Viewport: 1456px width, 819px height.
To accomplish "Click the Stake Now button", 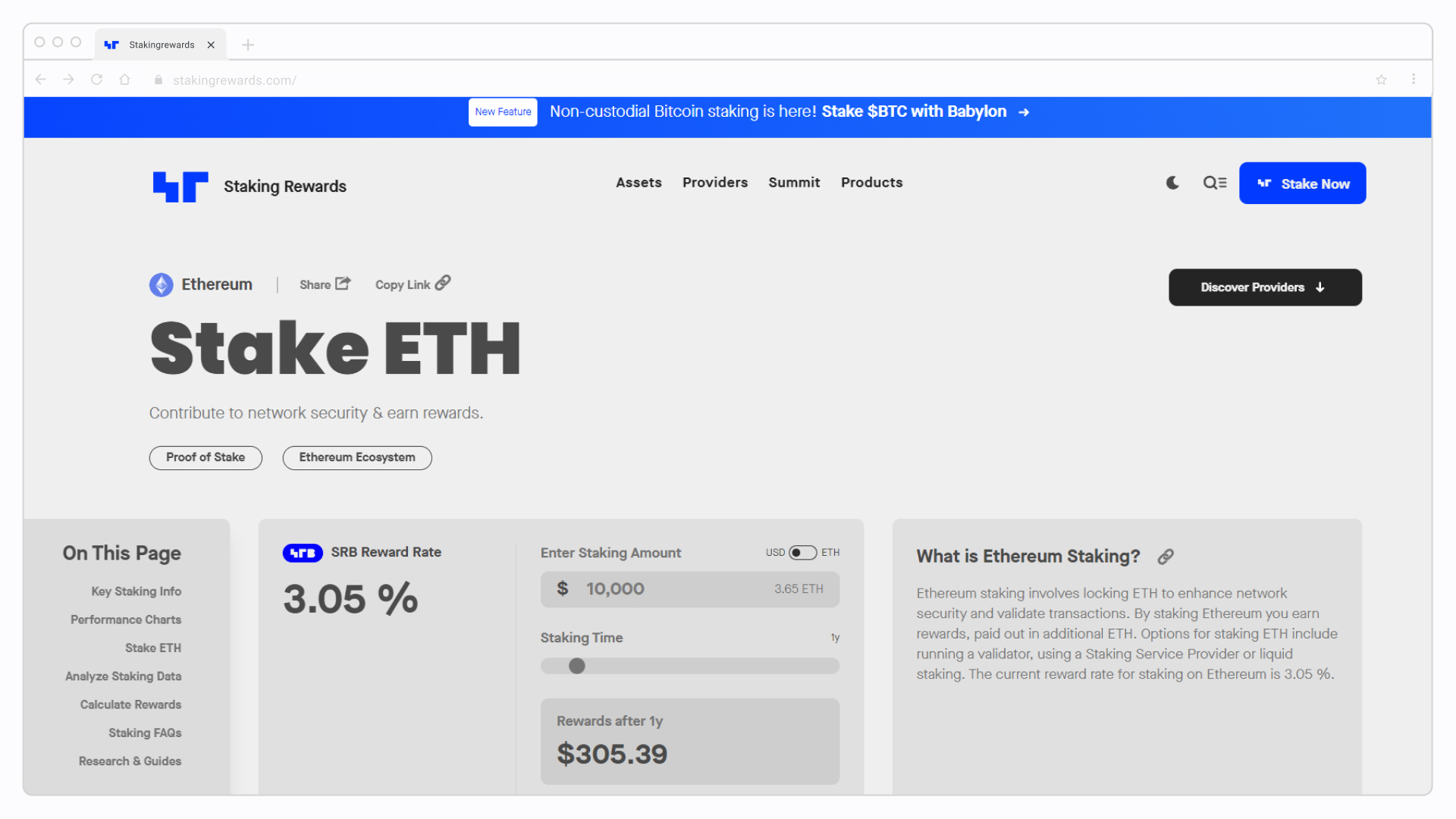I will click(x=1303, y=183).
